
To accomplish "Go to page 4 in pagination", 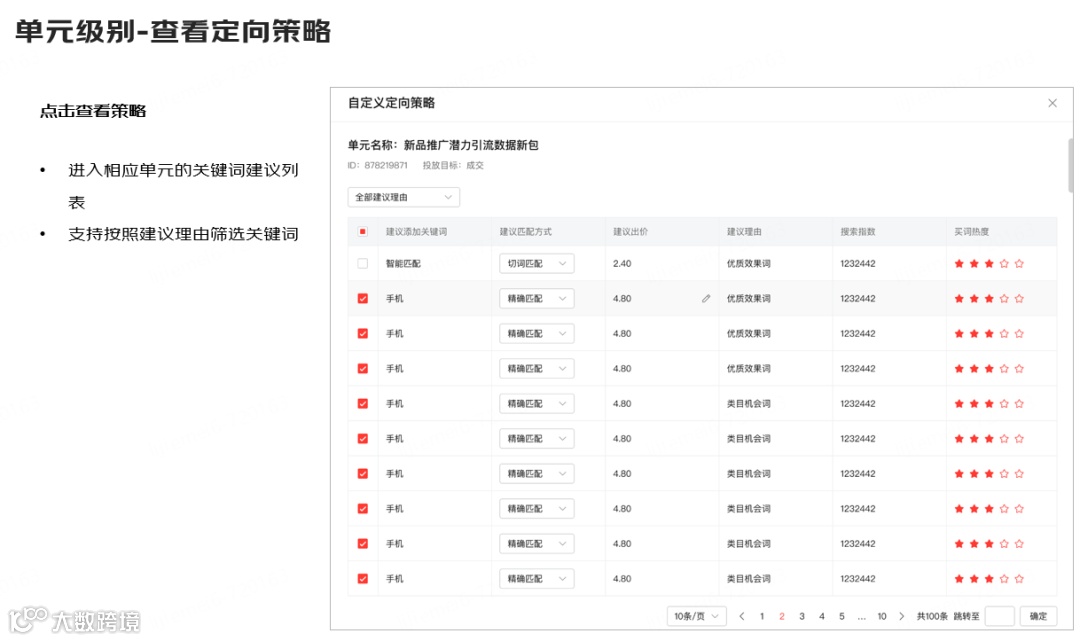I will click(x=822, y=616).
